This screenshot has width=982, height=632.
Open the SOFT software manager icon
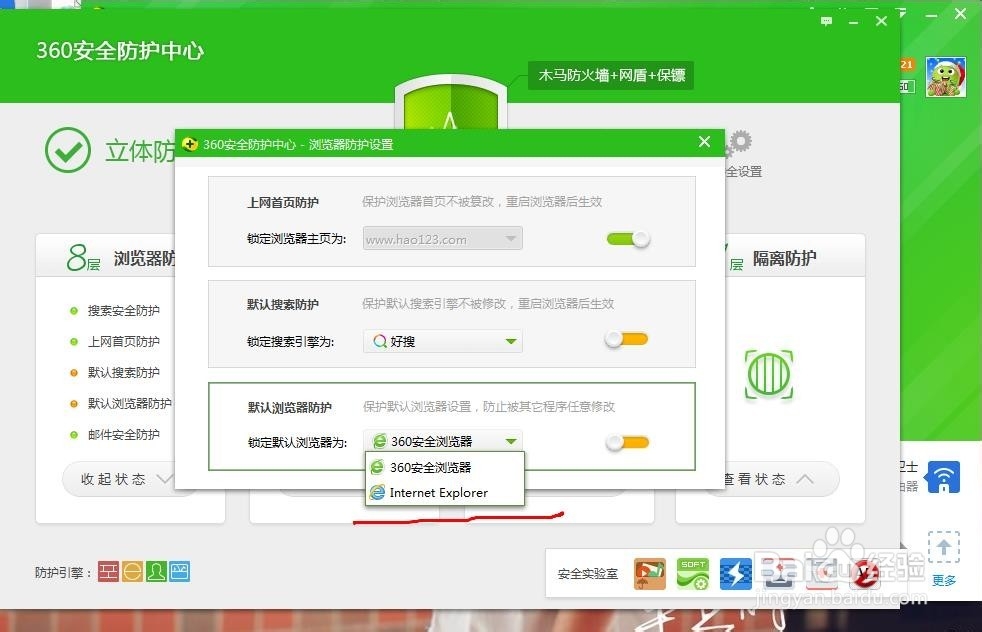[x=693, y=574]
